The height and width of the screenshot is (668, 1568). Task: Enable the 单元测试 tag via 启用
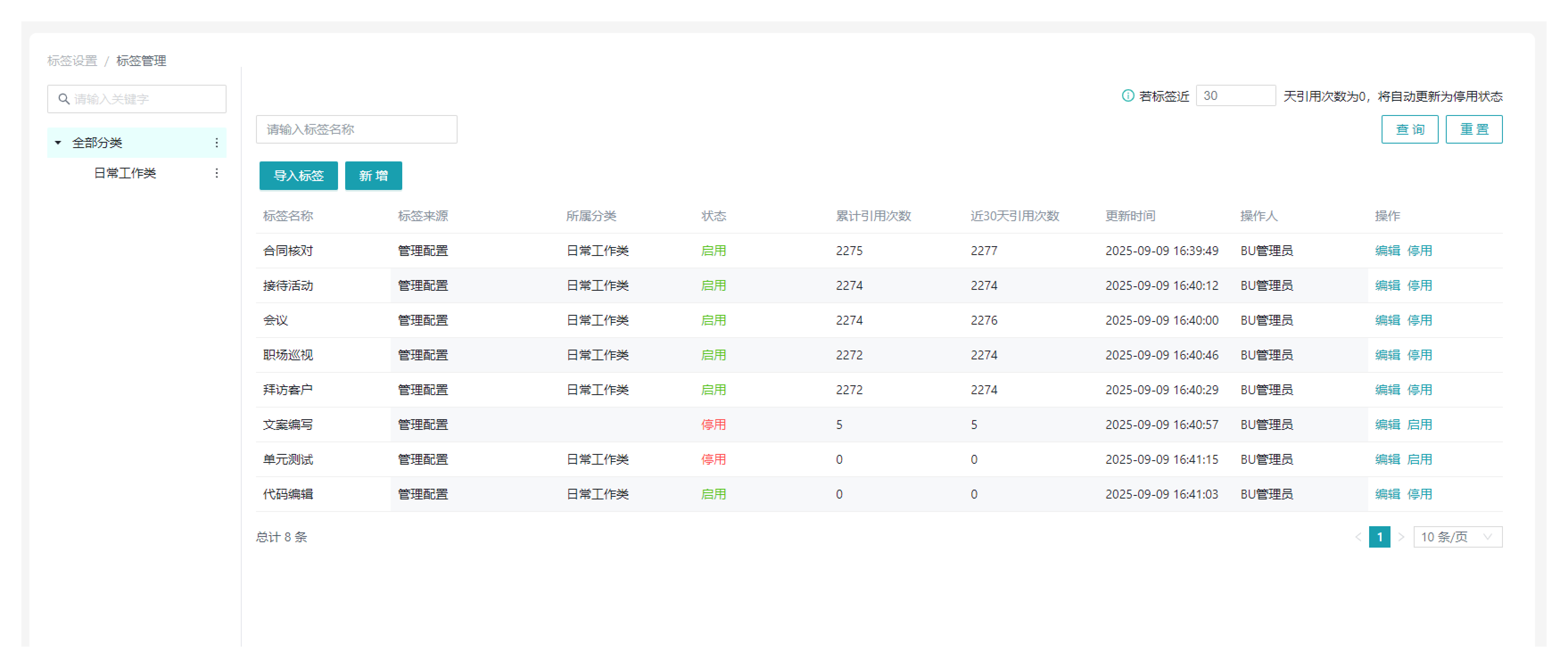pos(1419,459)
